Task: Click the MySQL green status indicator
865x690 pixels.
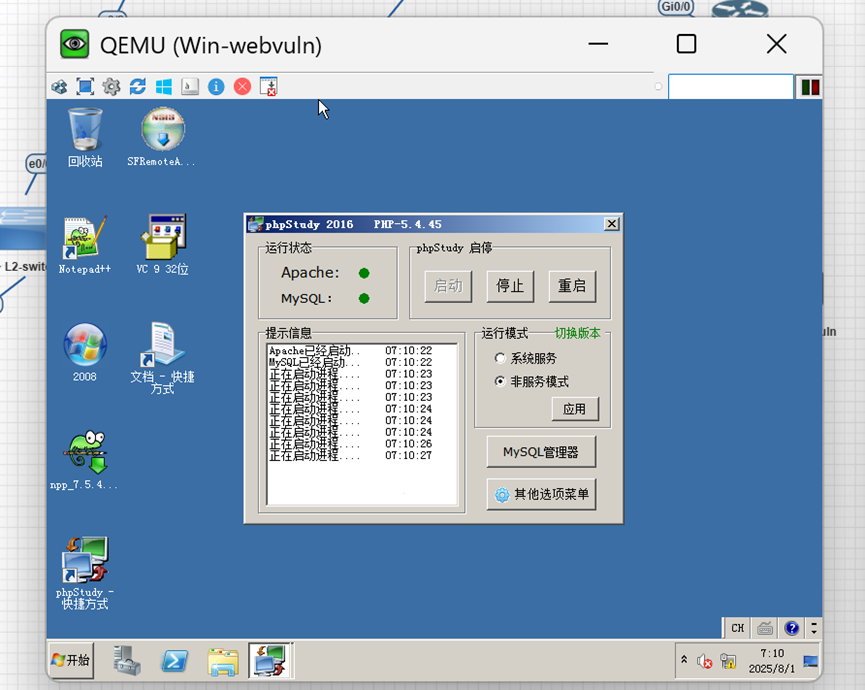Action: (x=364, y=298)
